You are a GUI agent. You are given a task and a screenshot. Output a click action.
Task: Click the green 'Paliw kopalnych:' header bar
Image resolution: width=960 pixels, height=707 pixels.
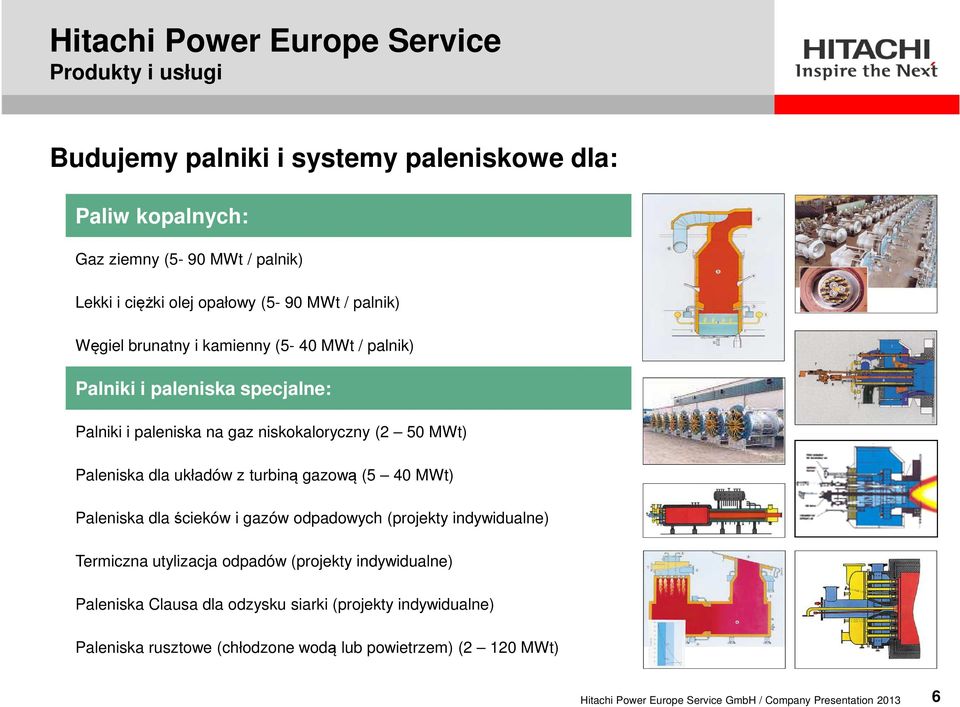pyautogui.click(x=348, y=215)
